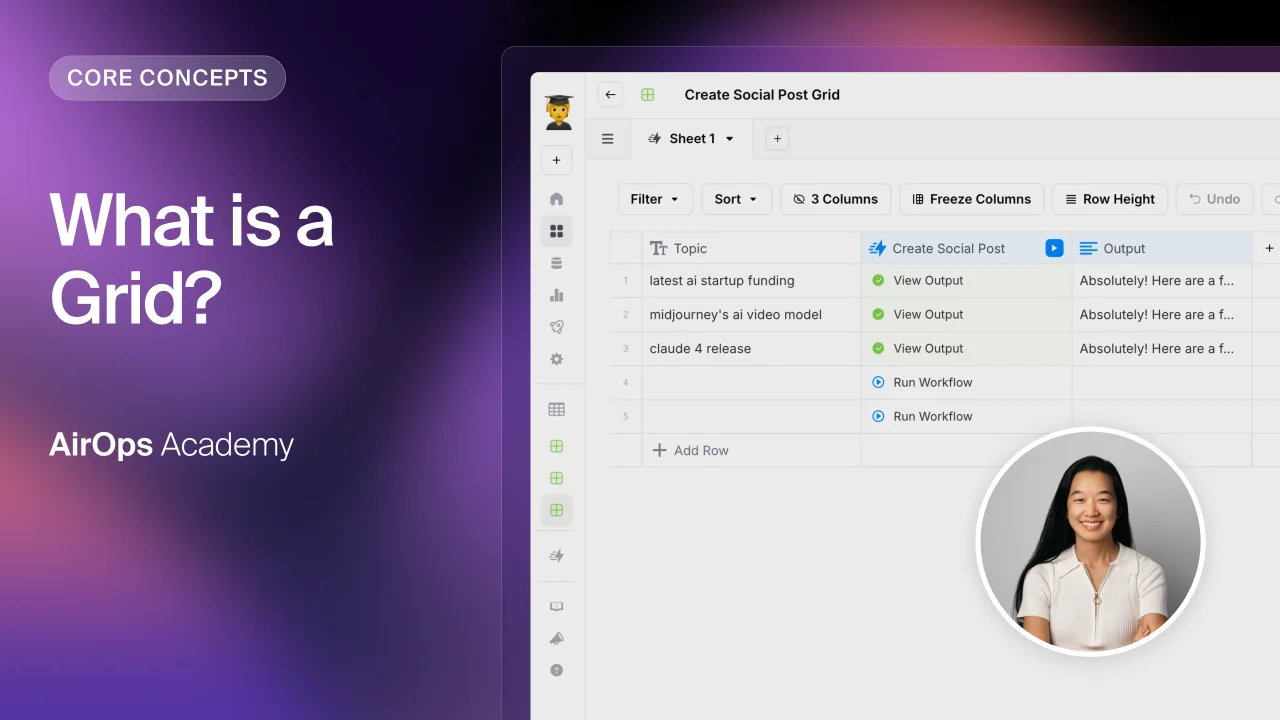The height and width of the screenshot is (720, 1280).
Task: Click the Output cell in row 3
Action: pos(1162,349)
